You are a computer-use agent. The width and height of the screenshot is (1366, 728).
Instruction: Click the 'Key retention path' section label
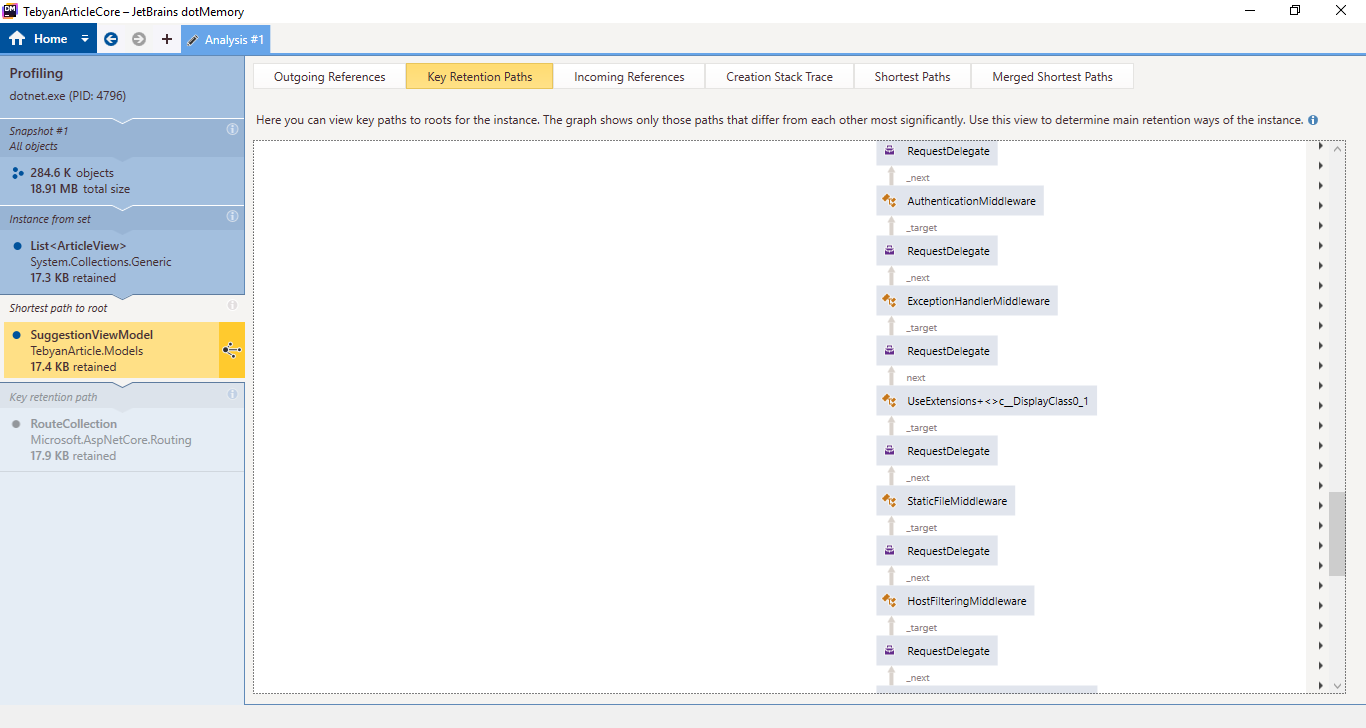click(x=53, y=397)
